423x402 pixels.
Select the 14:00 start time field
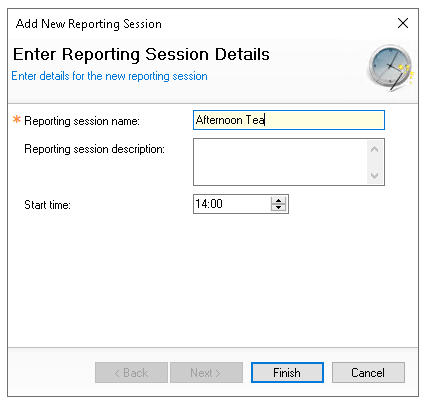pyautogui.click(x=232, y=204)
